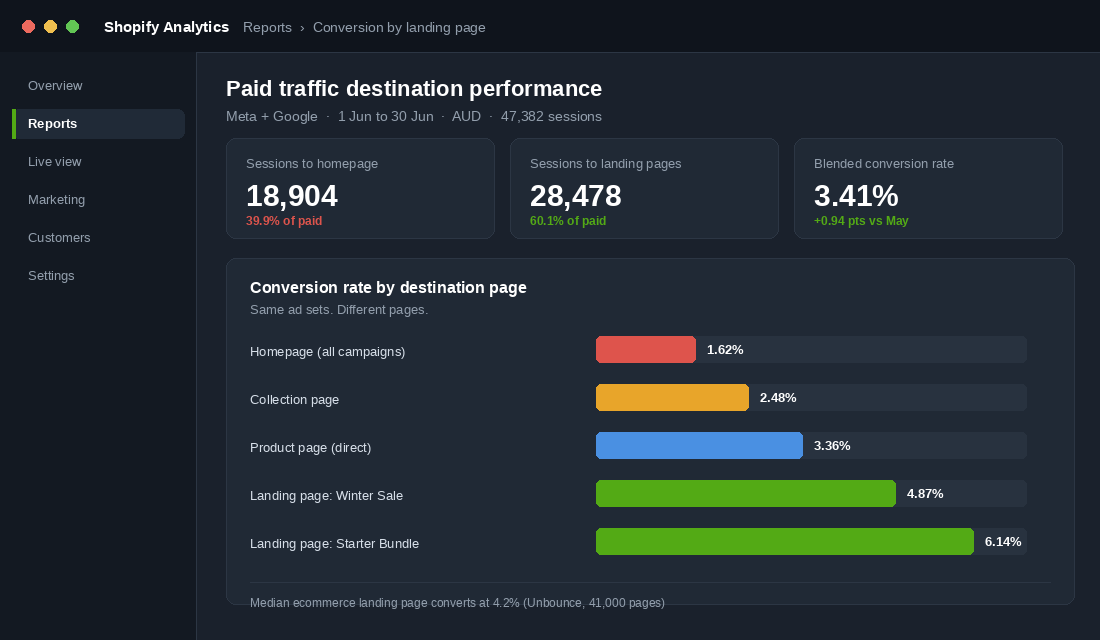Click the 3.41% conversion figure
The image size is (1100, 640).
coord(856,196)
